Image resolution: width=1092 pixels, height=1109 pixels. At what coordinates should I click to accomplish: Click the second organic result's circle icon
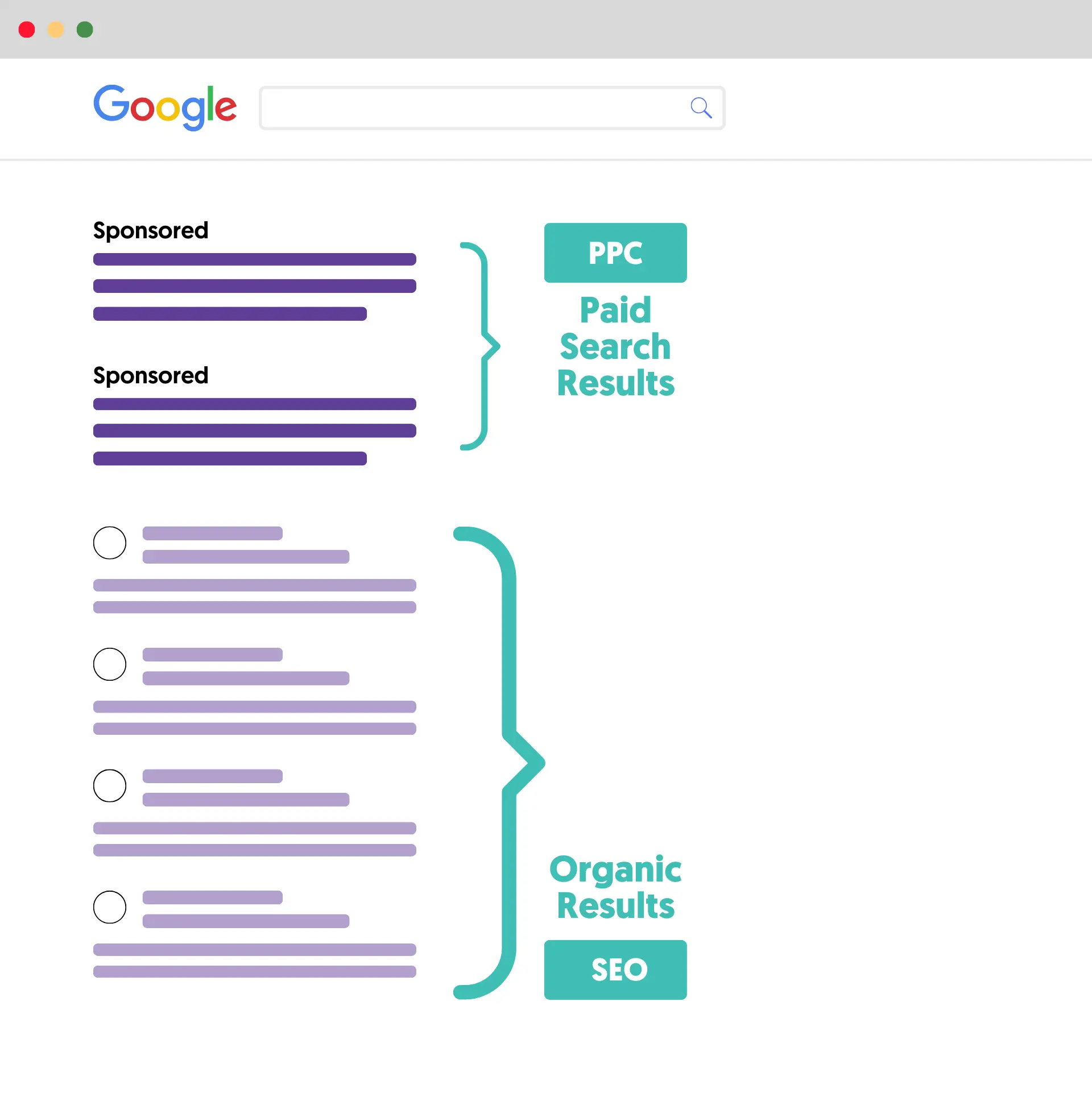pos(110,664)
